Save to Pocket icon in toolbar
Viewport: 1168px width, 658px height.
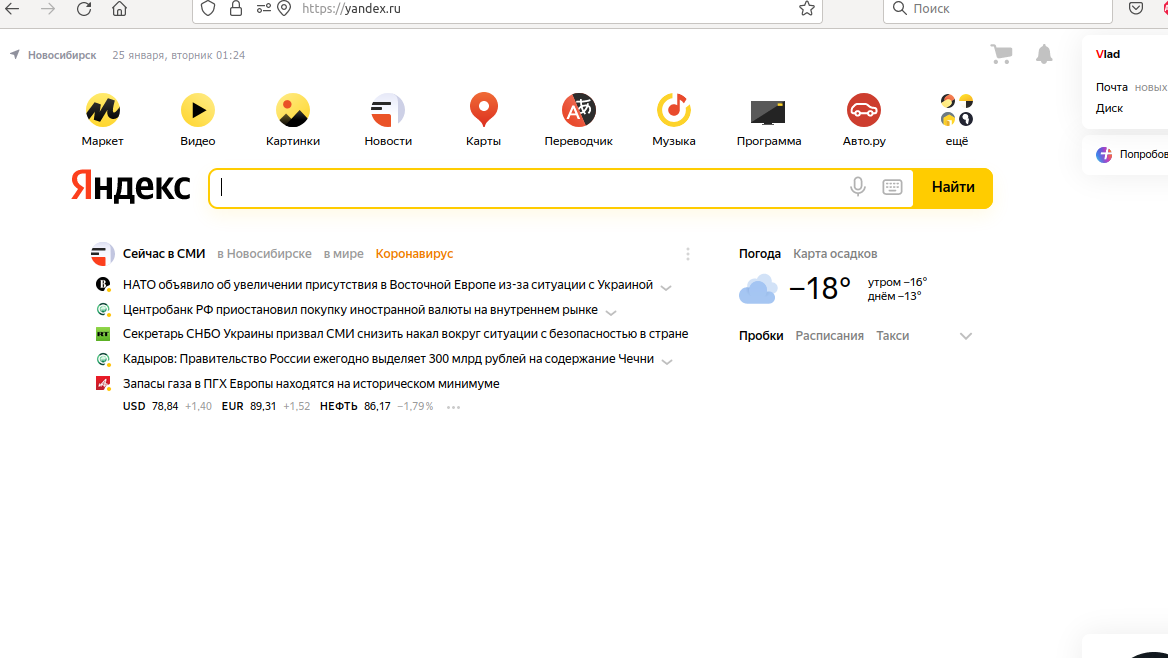pos(1136,9)
